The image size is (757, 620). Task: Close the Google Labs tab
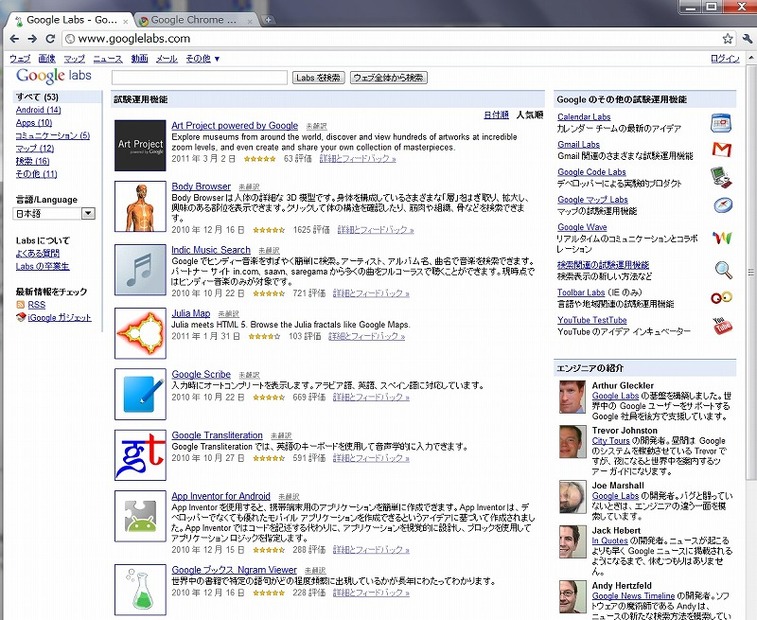tap(126, 21)
